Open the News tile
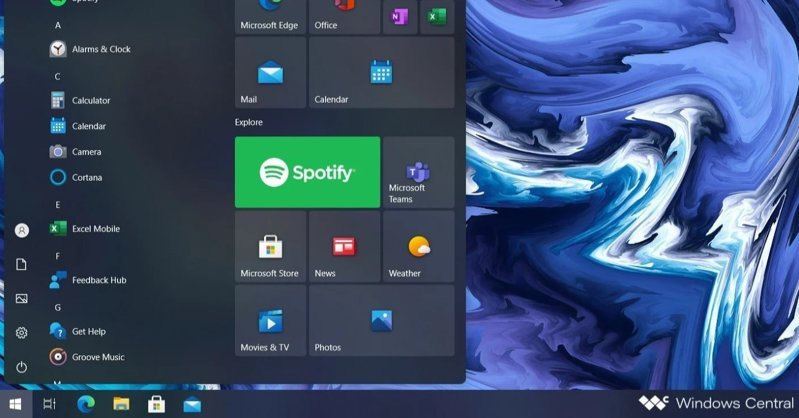The image size is (799, 418). click(344, 247)
